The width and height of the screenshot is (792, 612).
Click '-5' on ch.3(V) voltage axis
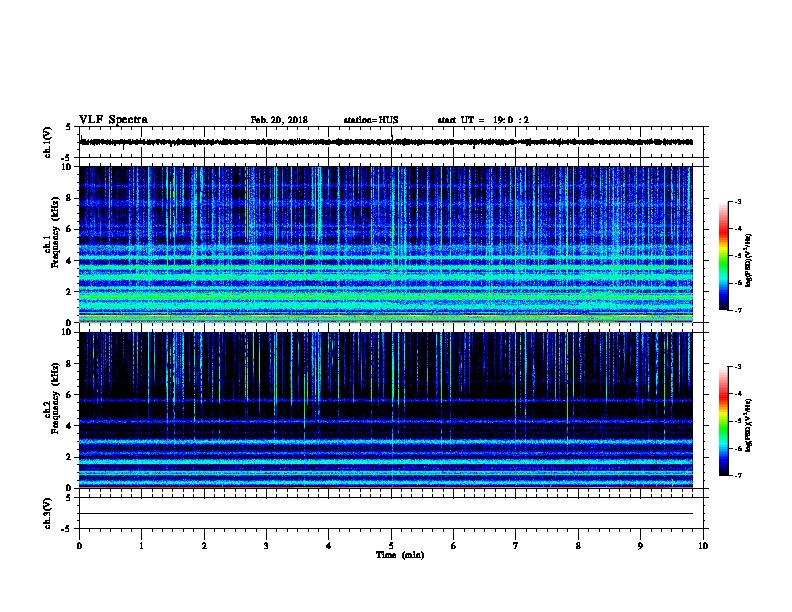(67, 529)
